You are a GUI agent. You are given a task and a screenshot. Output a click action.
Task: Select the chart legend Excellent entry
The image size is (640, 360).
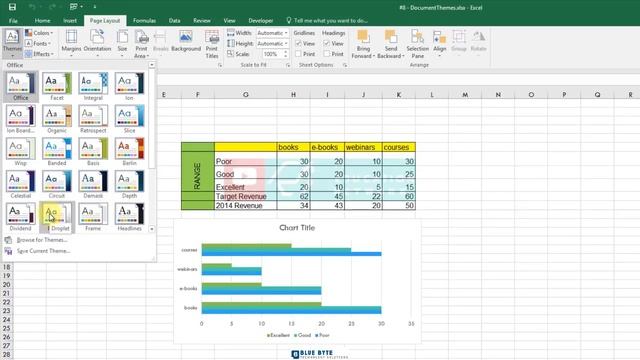[278, 335]
